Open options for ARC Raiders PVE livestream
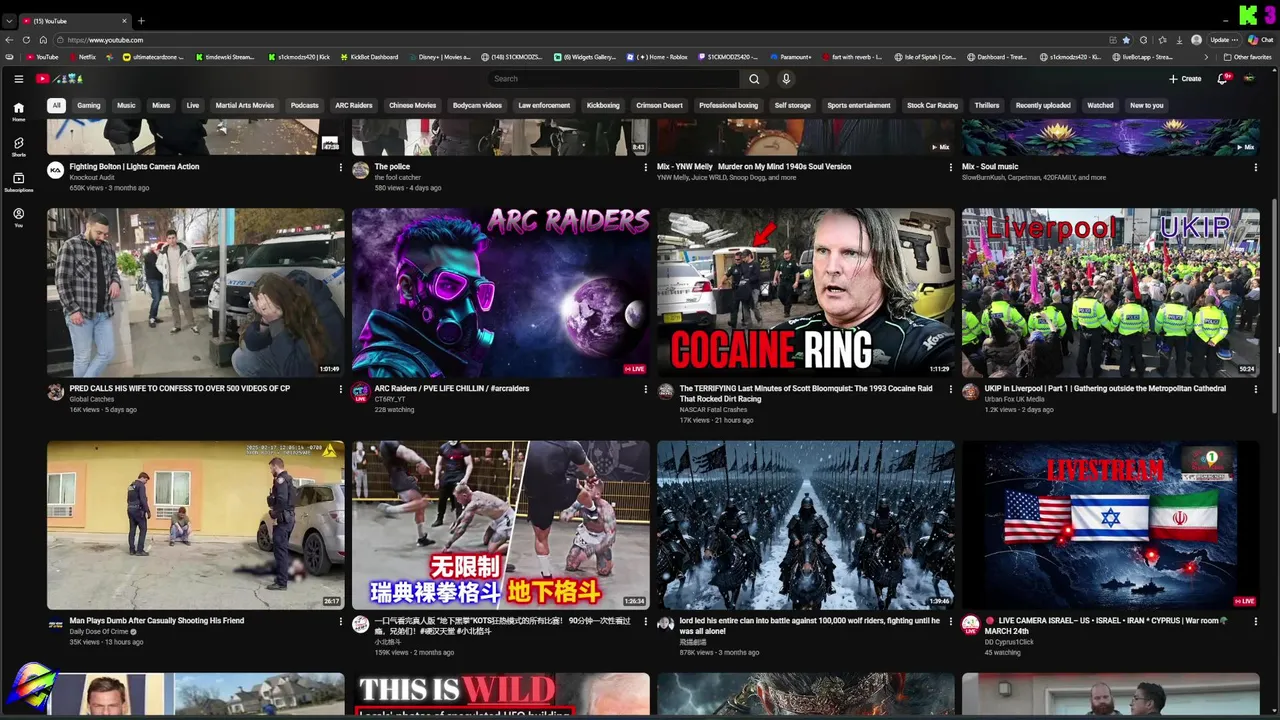Viewport: 1280px width, 720px height. [x=645, y=389]
